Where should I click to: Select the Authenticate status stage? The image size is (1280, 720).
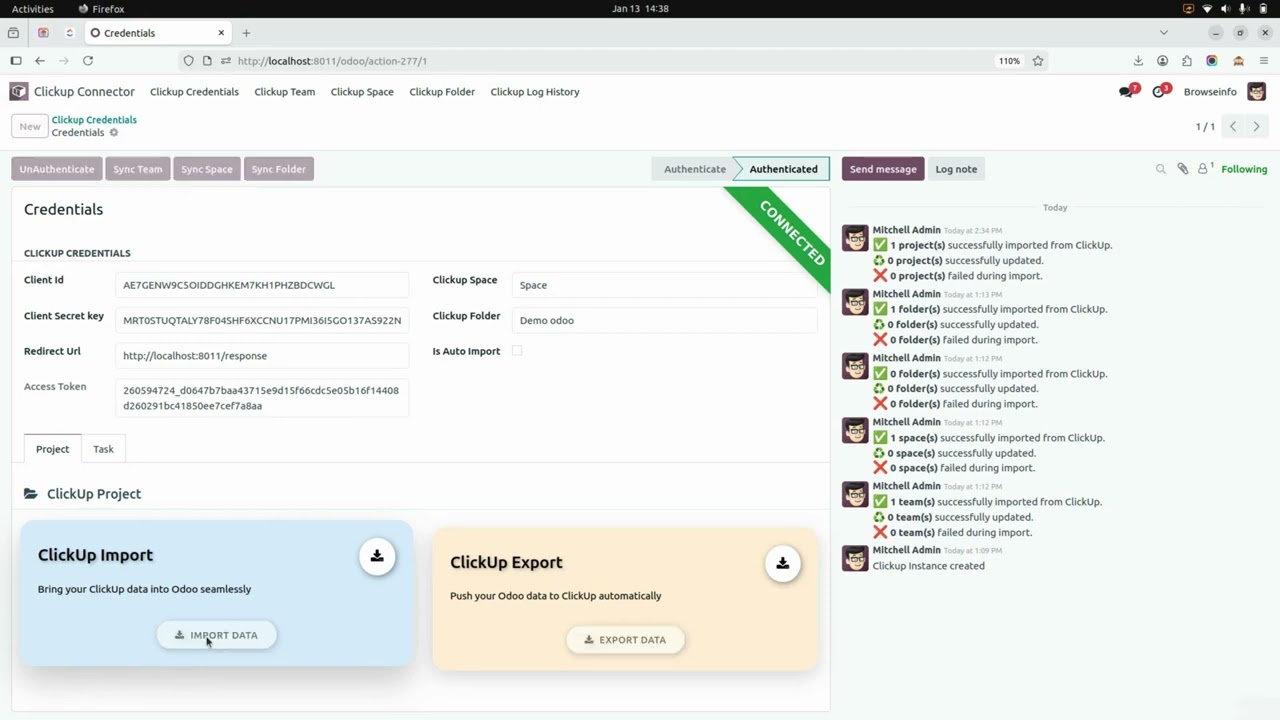(x=695, y=169)
